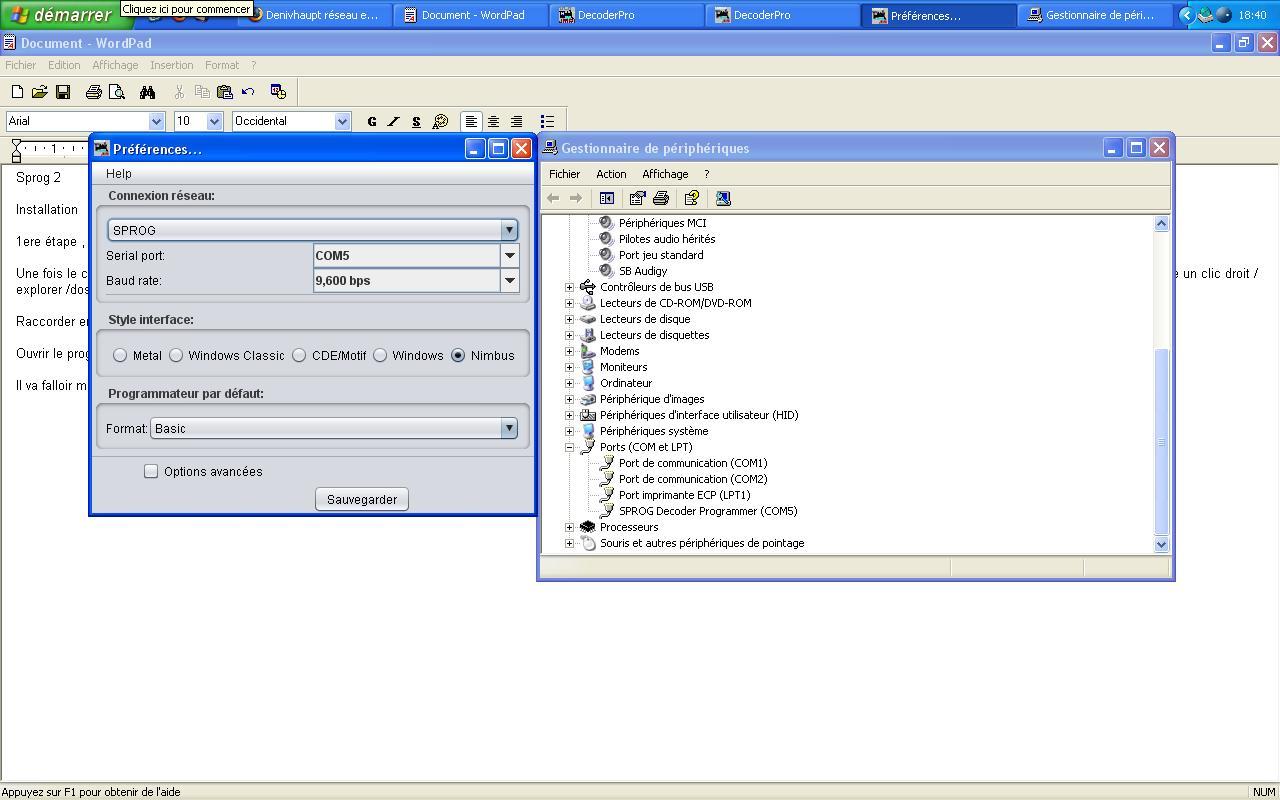Show/hide console tree in Device Manager
The width and height of the screenshot is (1280, 800).
606,198
